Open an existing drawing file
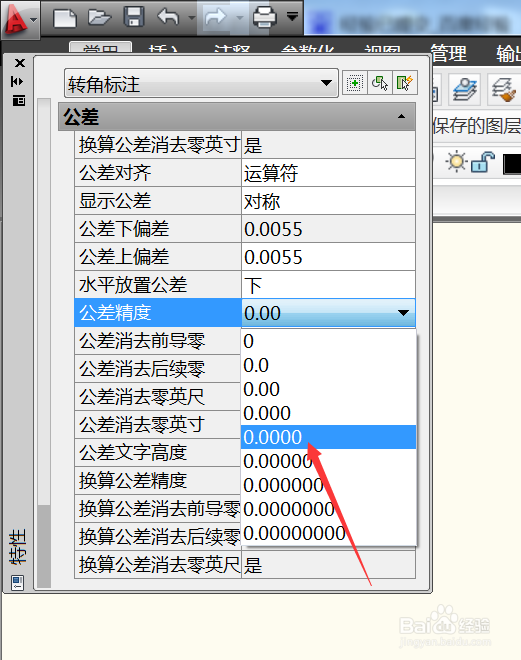Screen dimensions: 521x660 (x=99, y=17)
